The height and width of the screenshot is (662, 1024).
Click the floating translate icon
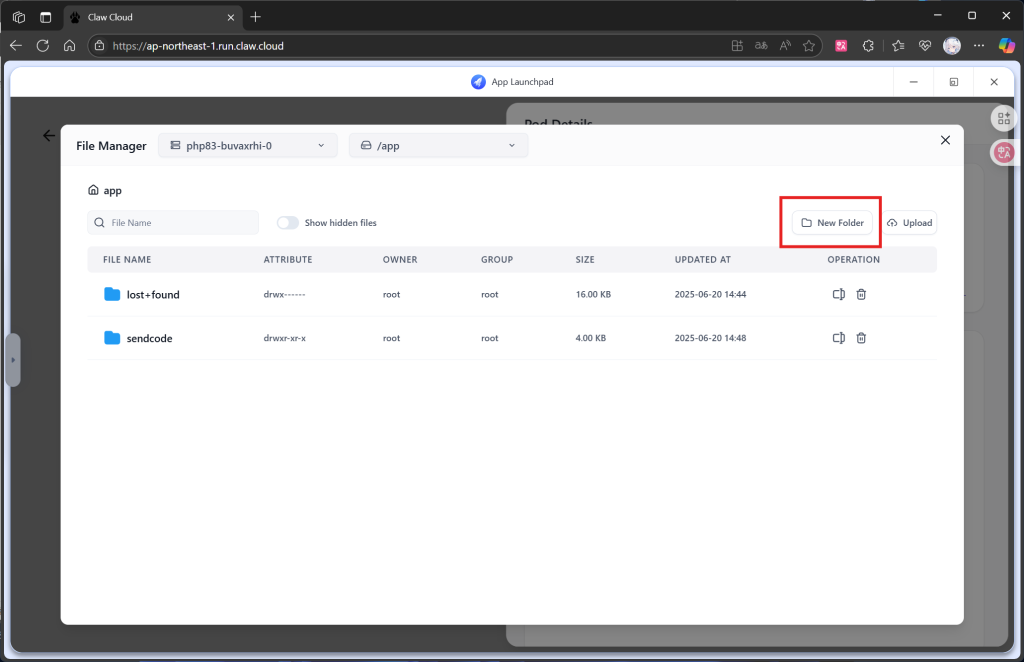pyautogui.click(x=1004, y=153)
